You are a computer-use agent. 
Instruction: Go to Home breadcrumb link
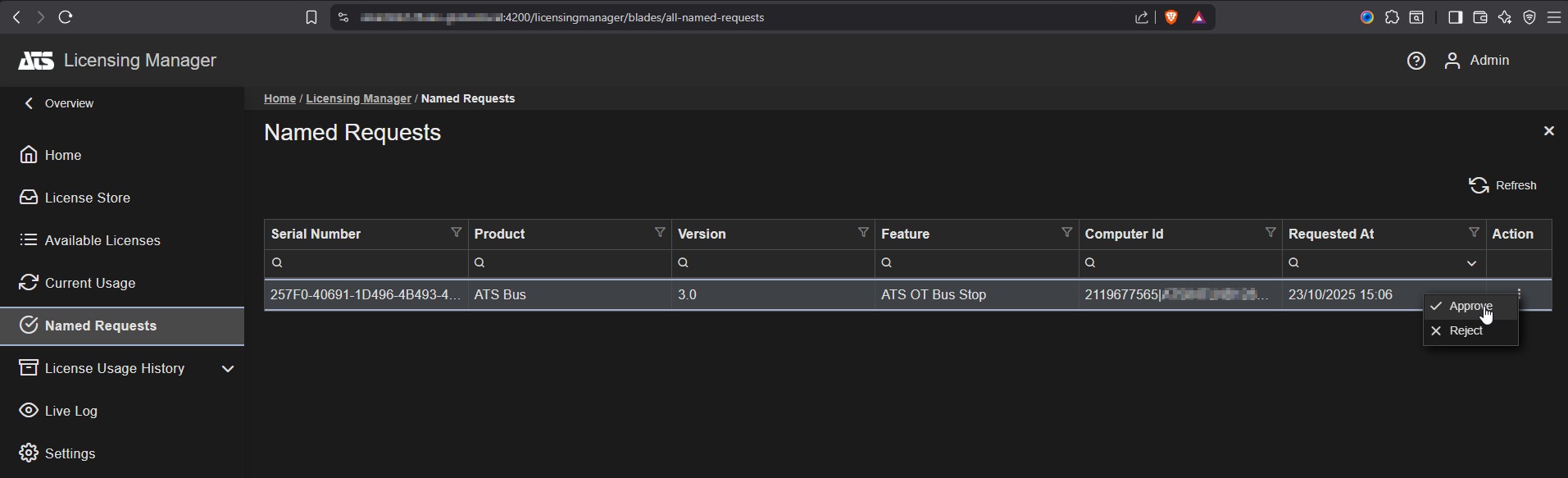point(280,98)
